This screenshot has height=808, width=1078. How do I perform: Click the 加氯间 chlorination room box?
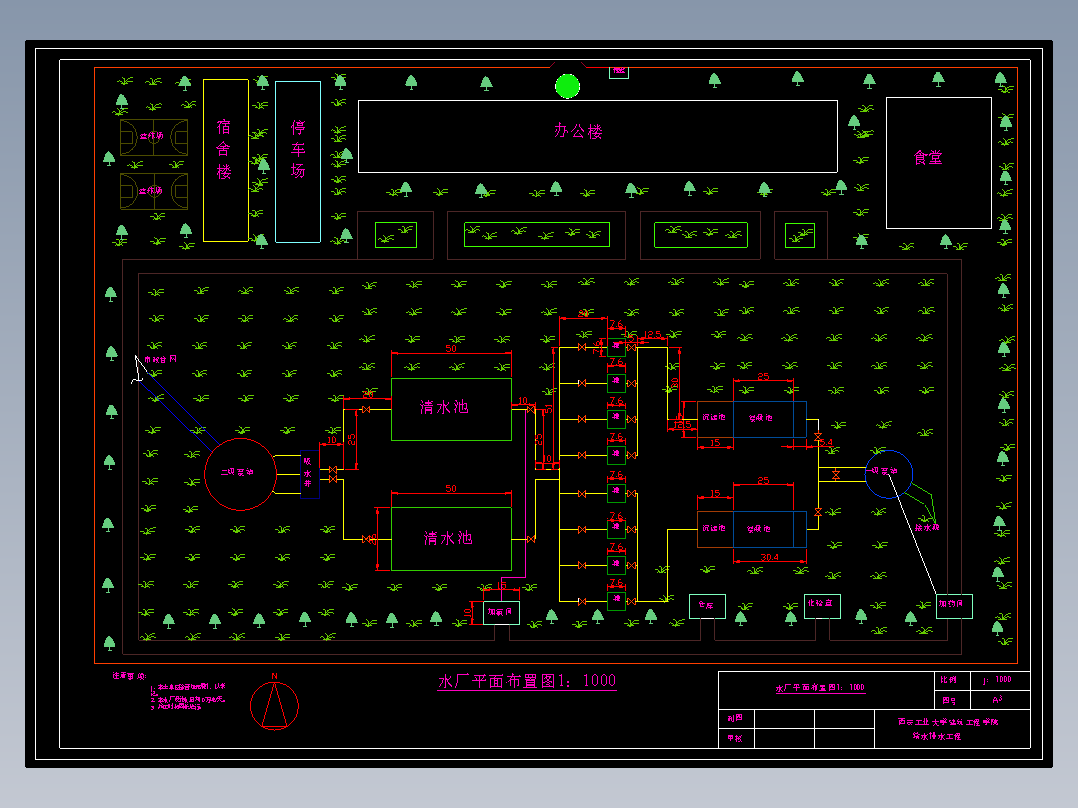coord(501,611)
